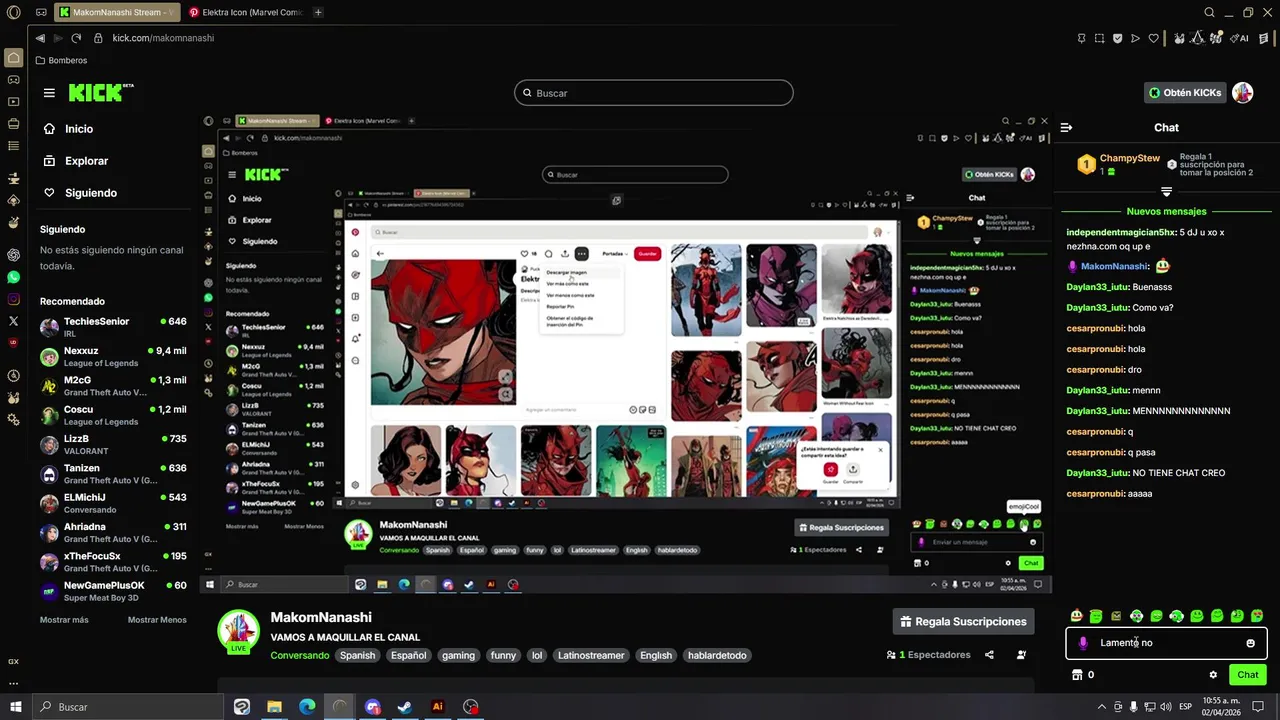Click the Windows taskbar Buscar search box
The image size is (1280, 720).
127,706
